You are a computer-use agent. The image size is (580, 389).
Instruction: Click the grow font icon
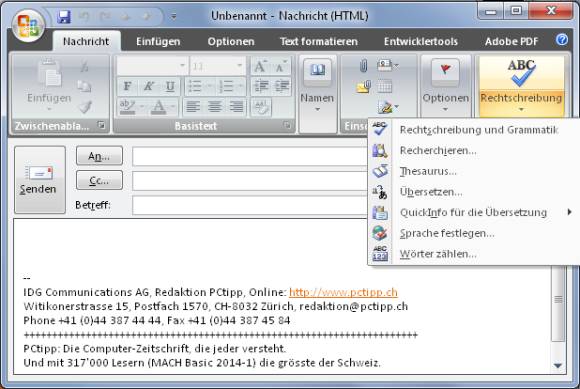(x=260, y=67)
